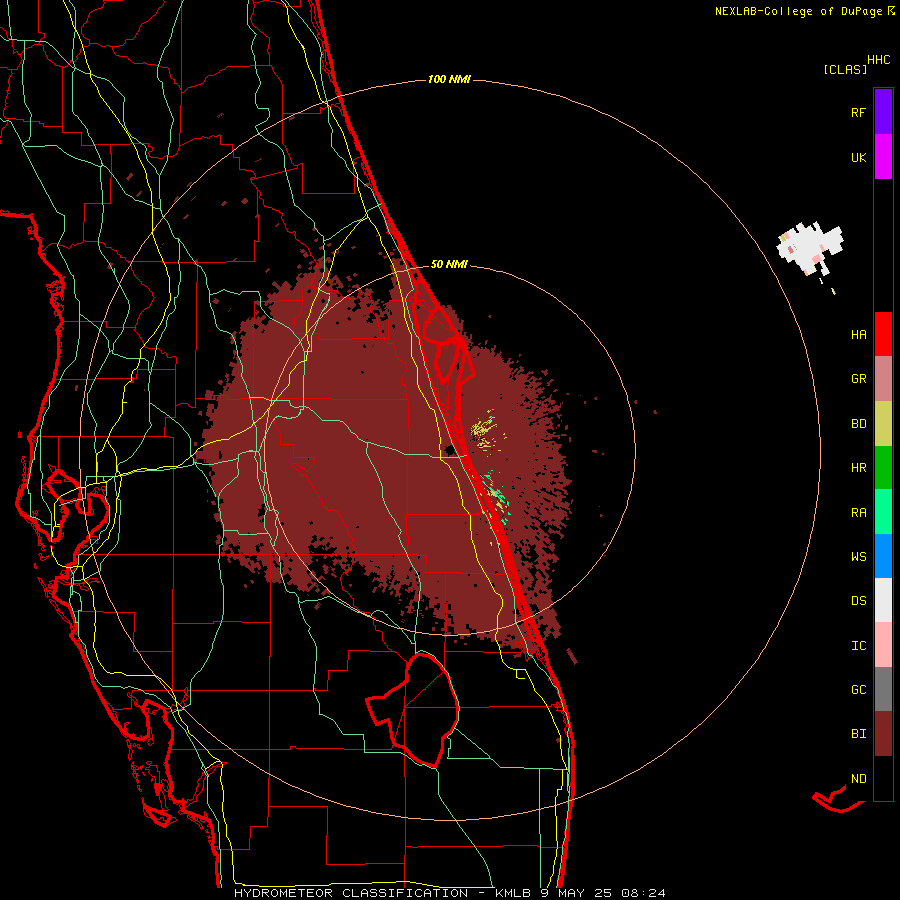Click the white dry-snow echo offshore
Image resolution: width=900 pixels, height=900 pixels.
tap(810, 248)
